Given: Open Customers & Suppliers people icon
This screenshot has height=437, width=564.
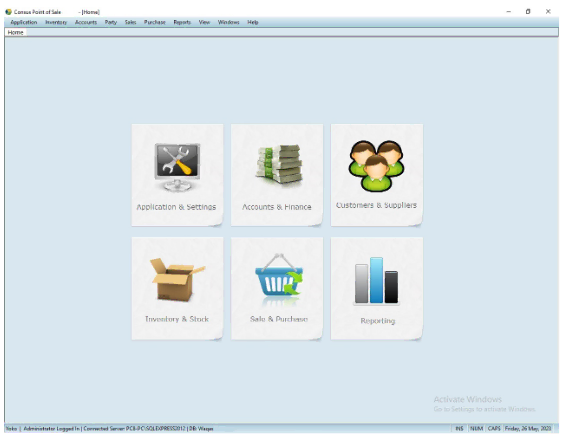Looking at the screenshot, I should click(x=376, y=166).
